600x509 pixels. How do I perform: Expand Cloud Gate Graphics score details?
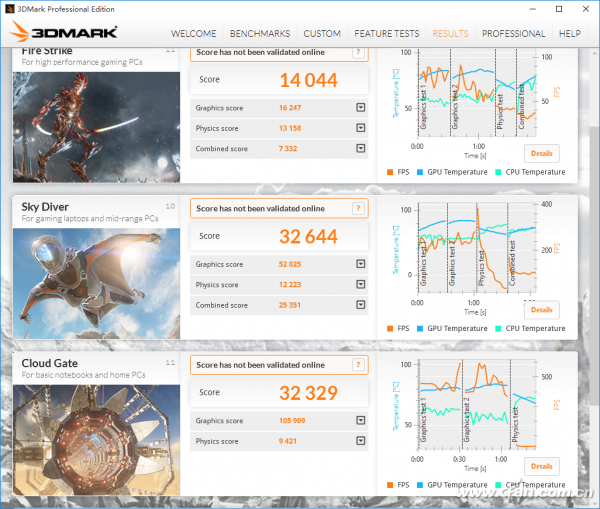[360, 420]
